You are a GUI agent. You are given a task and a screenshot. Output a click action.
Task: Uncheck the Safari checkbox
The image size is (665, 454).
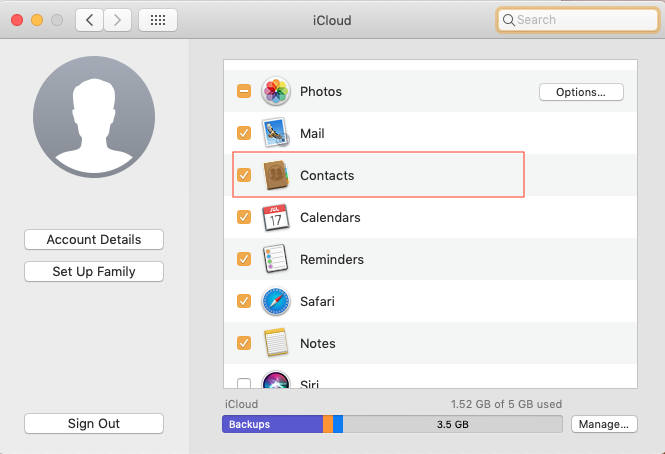(244, 301)
